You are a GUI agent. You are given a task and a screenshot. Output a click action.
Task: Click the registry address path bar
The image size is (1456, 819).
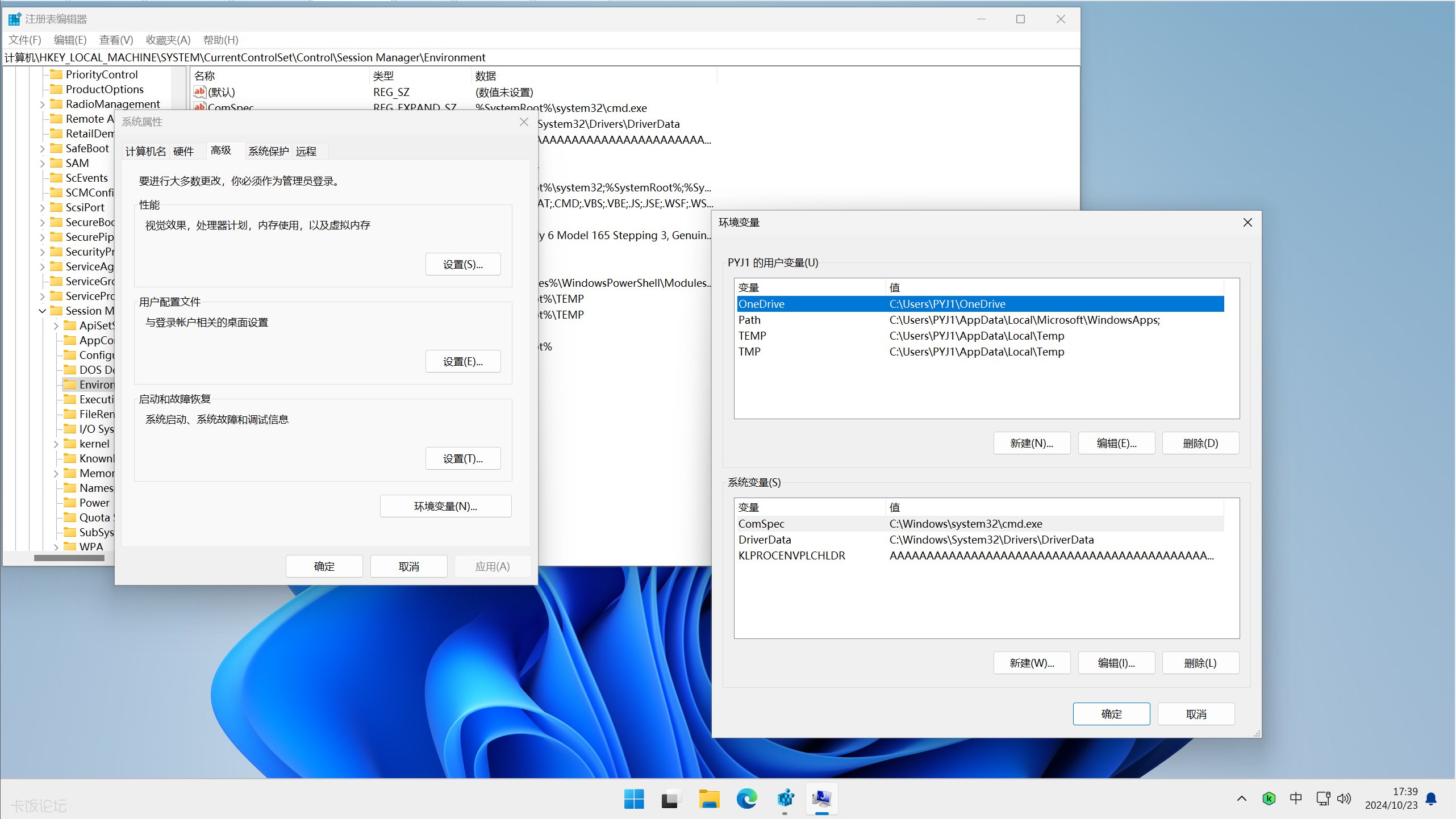tap(541, 57)
